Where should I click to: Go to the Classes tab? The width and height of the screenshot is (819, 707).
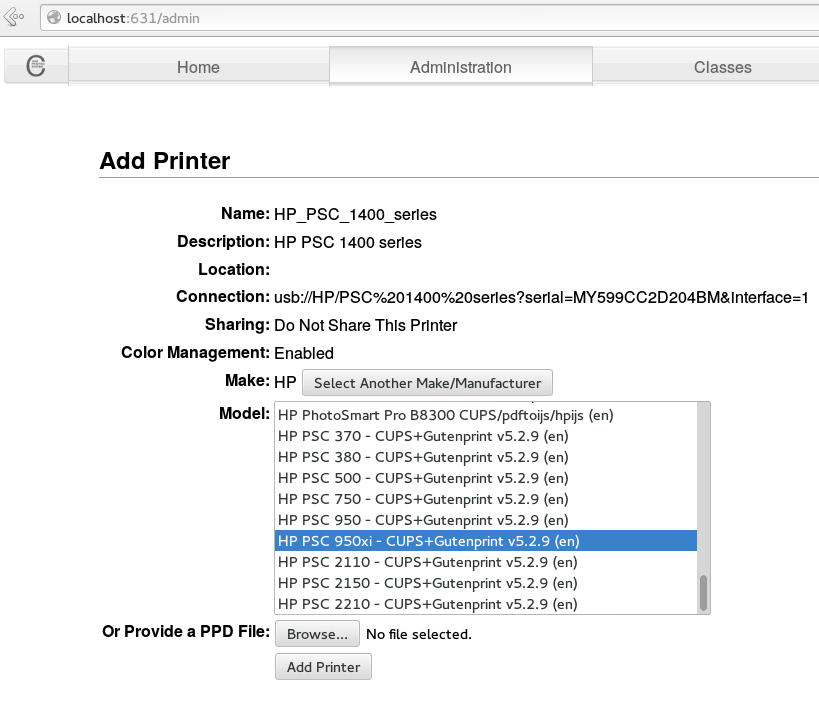point(723,67)
